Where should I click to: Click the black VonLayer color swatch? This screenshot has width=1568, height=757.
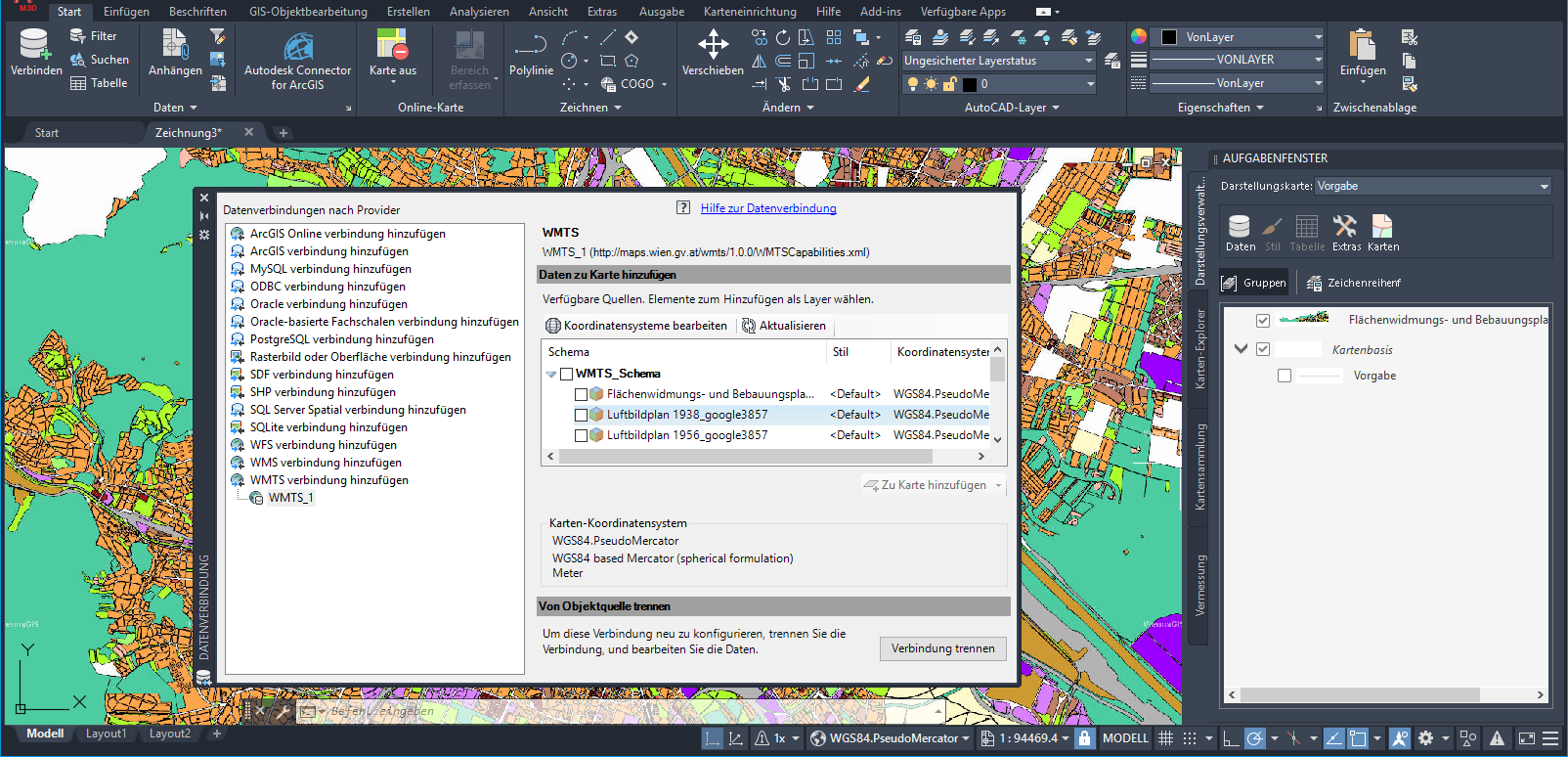tap(1168, 37)
